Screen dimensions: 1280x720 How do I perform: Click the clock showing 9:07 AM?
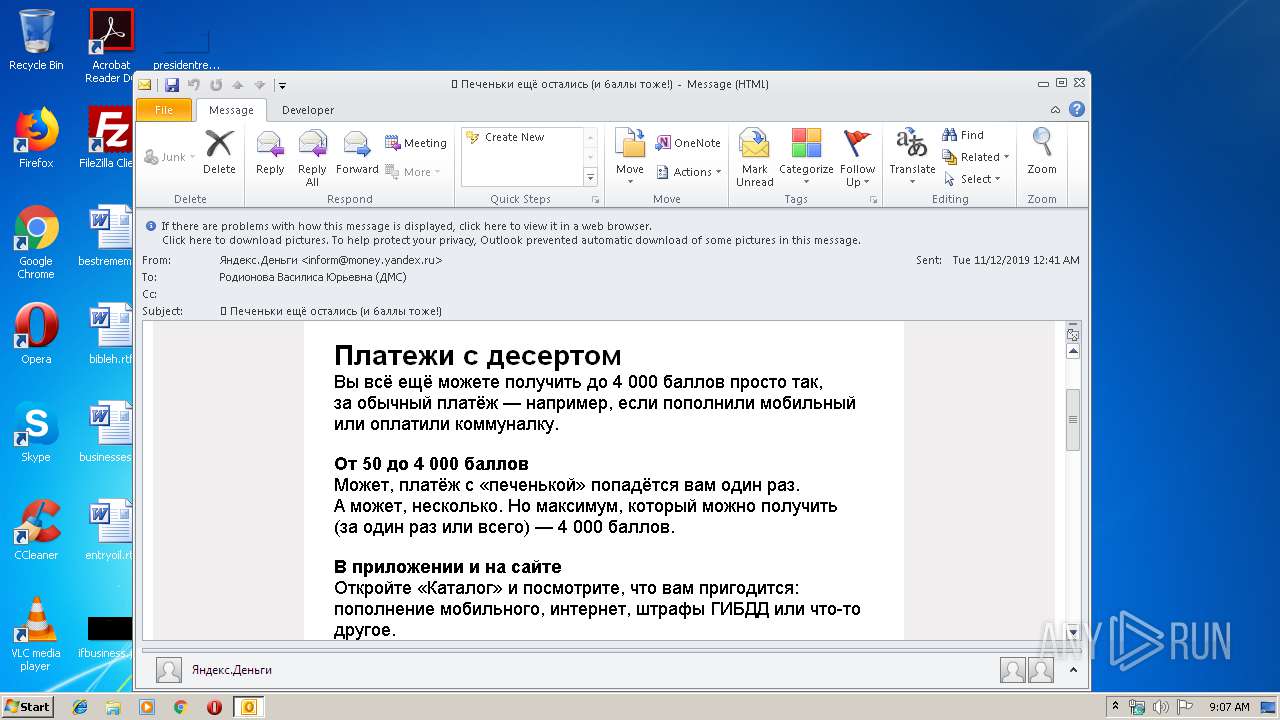tap(1229, 707)
